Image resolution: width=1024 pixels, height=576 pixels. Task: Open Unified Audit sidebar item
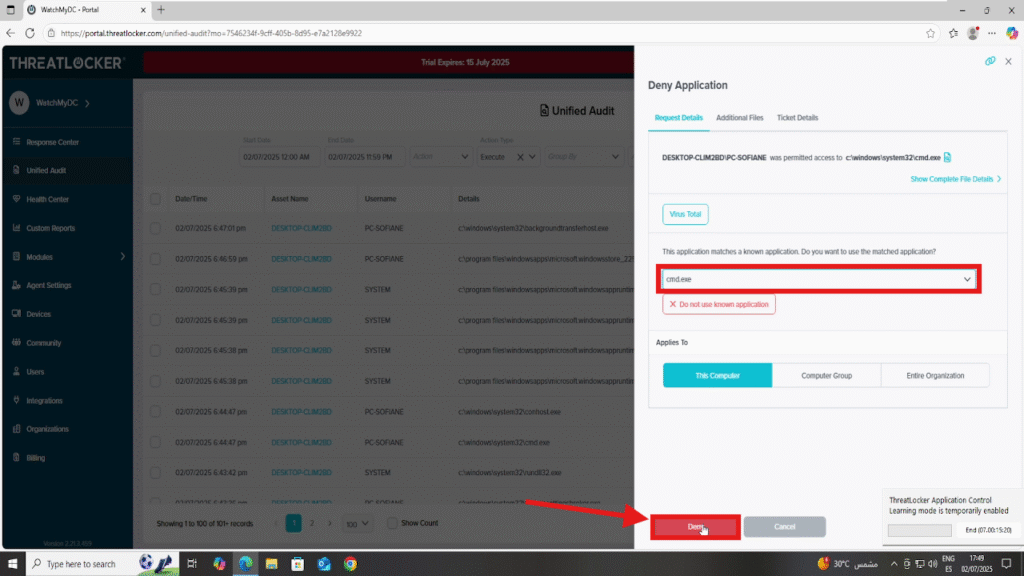[46, 170]
